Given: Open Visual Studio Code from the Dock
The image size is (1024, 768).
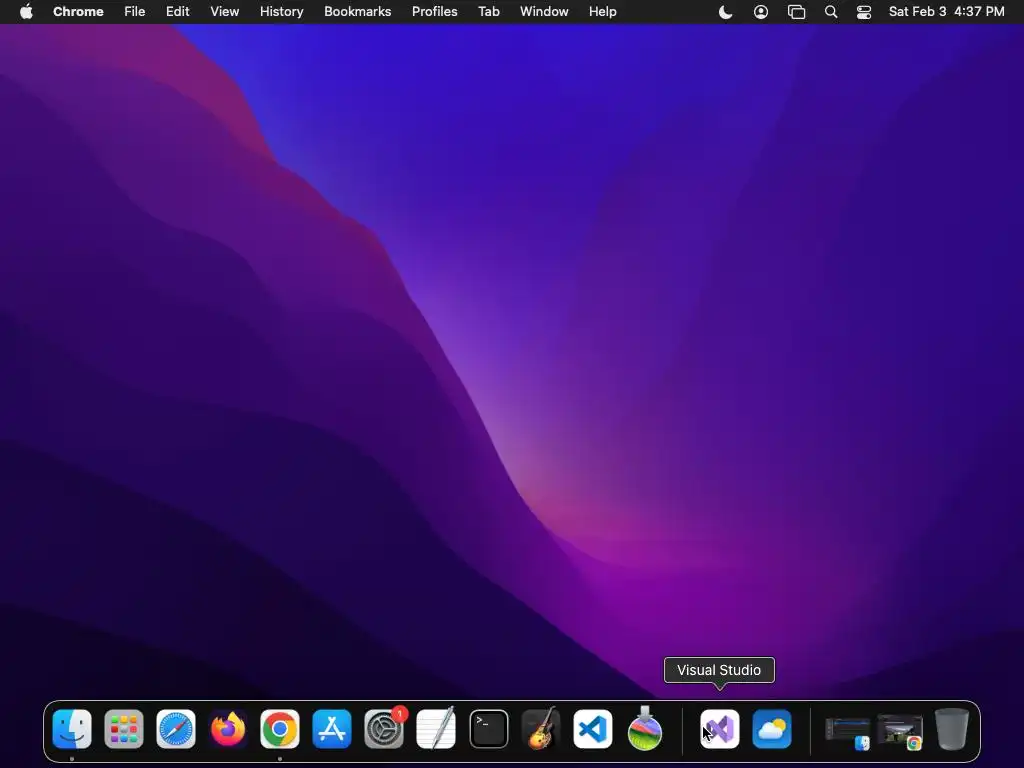Looking at the screenshot, I should point(593,729).
